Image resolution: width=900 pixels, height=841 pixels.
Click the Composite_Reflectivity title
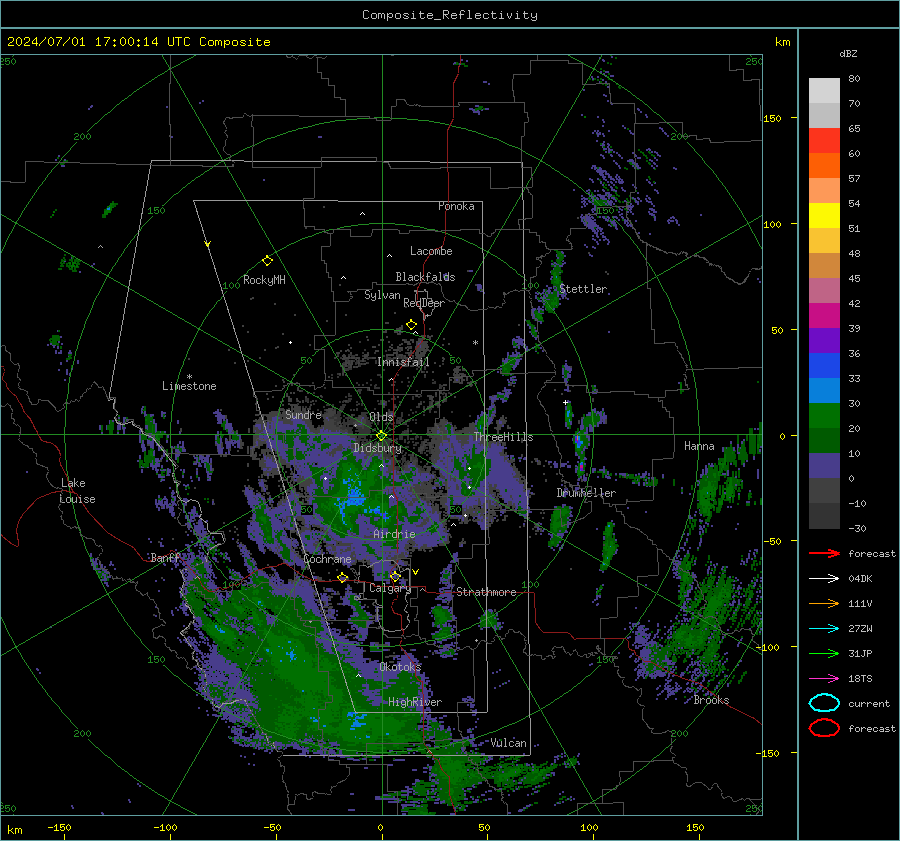(450, 15)
